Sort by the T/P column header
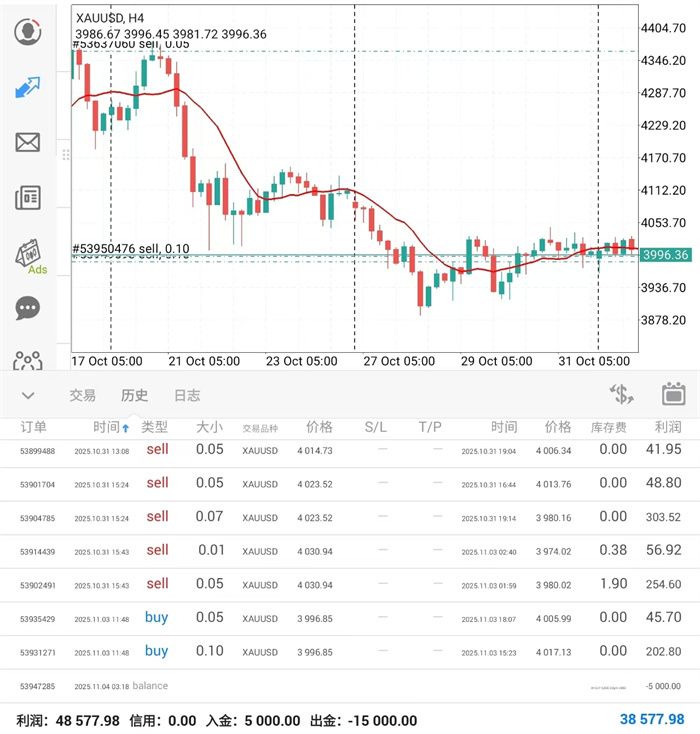This screenshot has width=700, height=734. [x=430, y=427]
